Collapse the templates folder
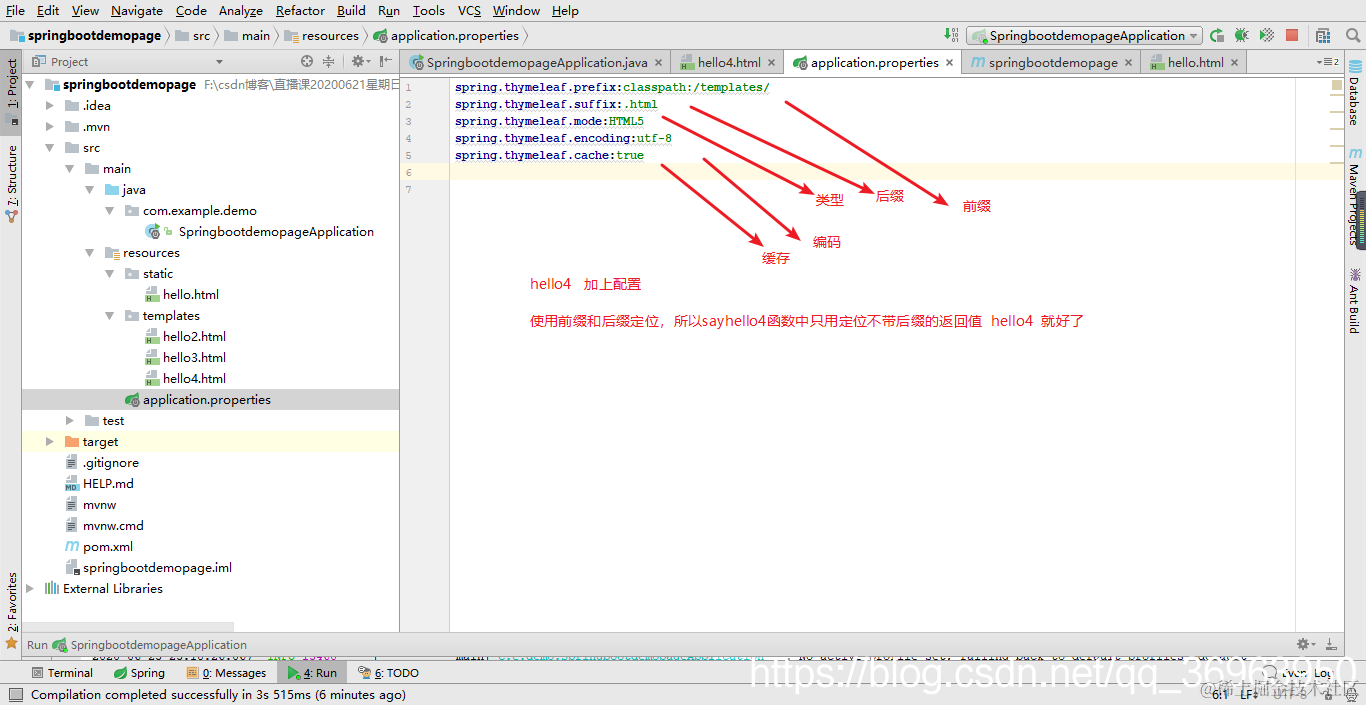 110,316
